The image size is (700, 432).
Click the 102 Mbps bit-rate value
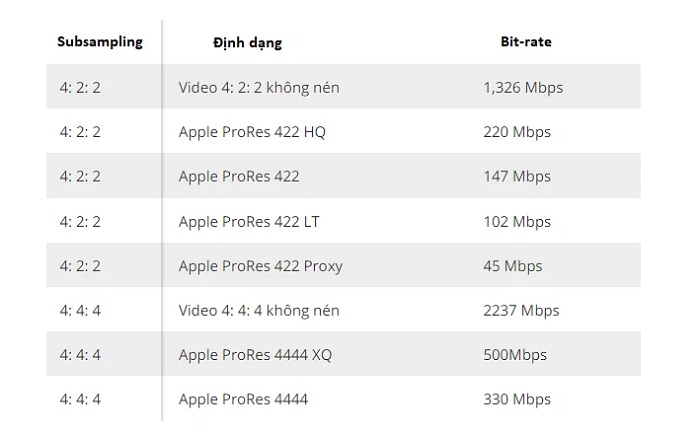(x=516, y=221)
